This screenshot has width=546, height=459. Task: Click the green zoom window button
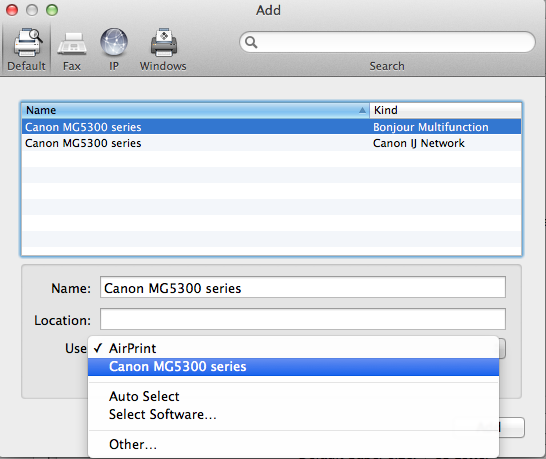click(x=52, y=10)
